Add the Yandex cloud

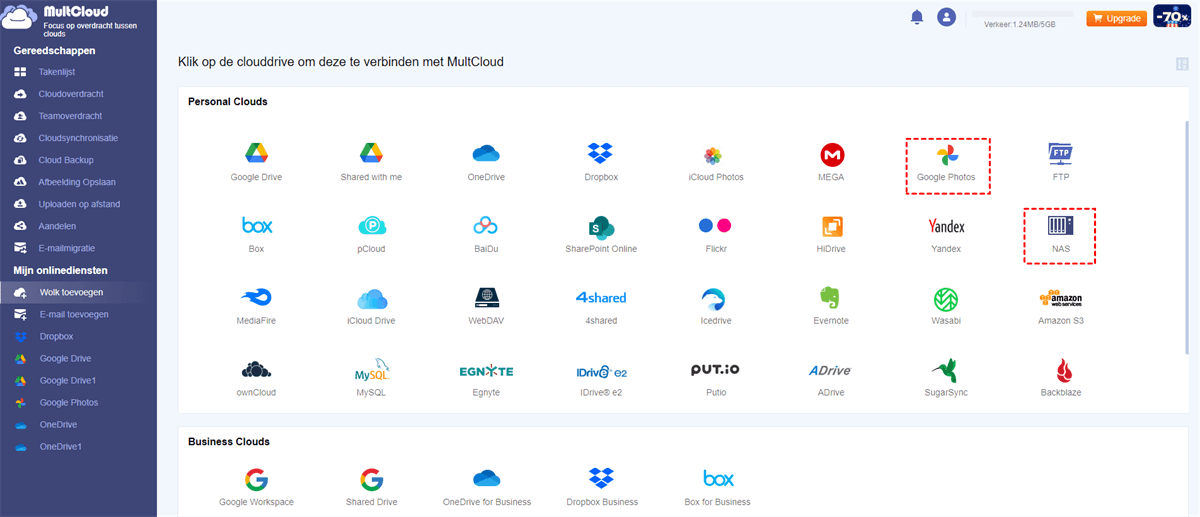(946, 226)
